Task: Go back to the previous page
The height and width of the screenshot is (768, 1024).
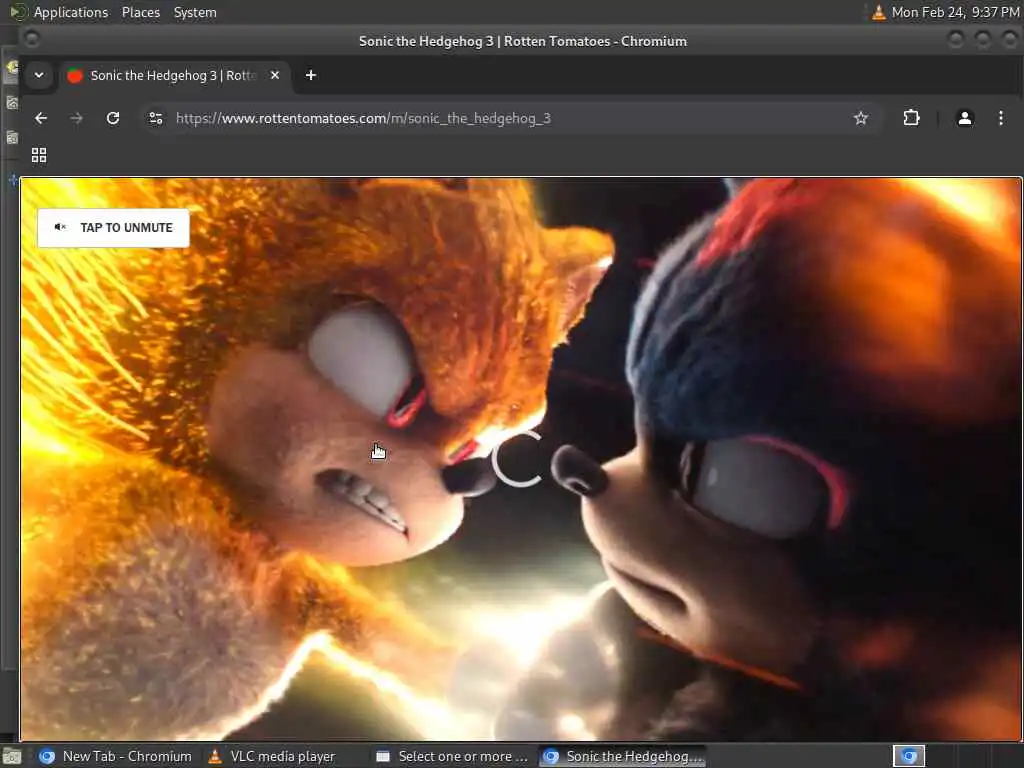Action: point(41,118)
